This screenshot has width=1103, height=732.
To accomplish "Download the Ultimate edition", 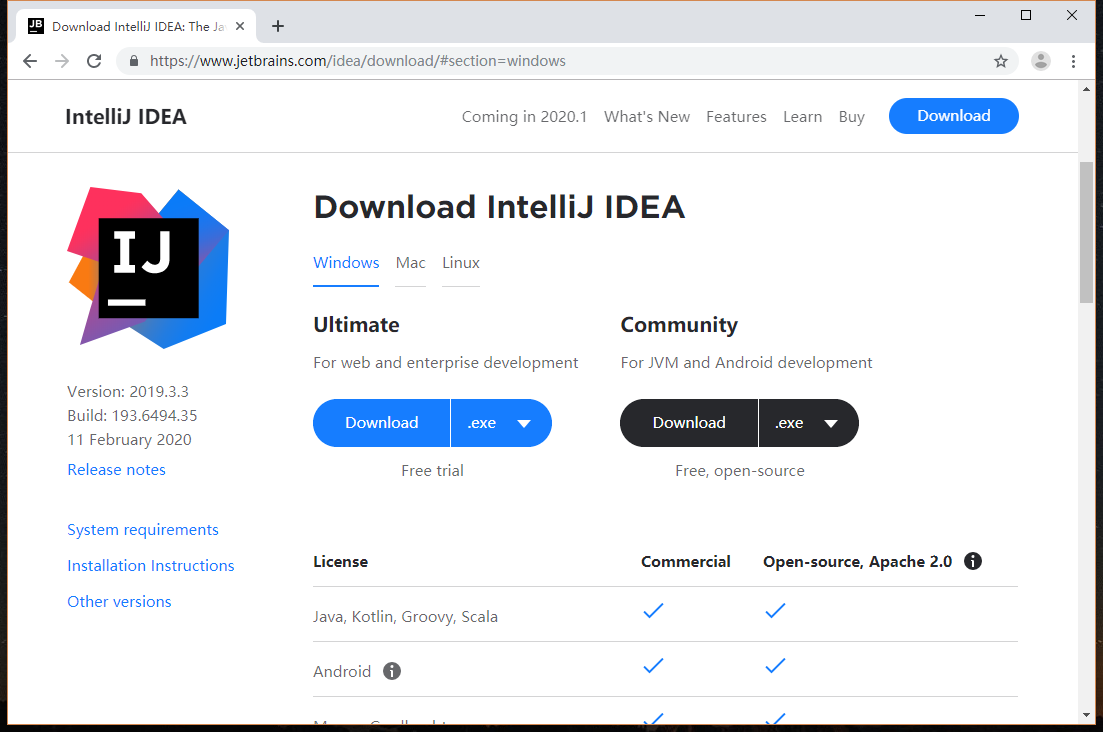I will pos(381,423).
